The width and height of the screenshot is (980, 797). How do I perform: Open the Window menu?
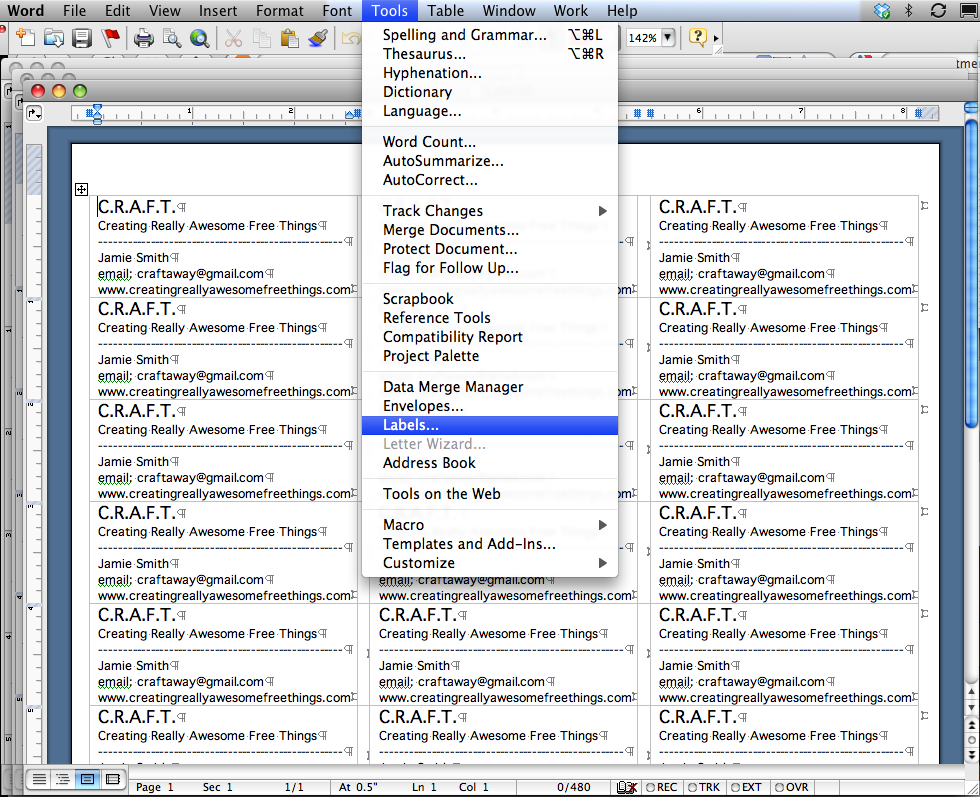(x=509, y=11)
